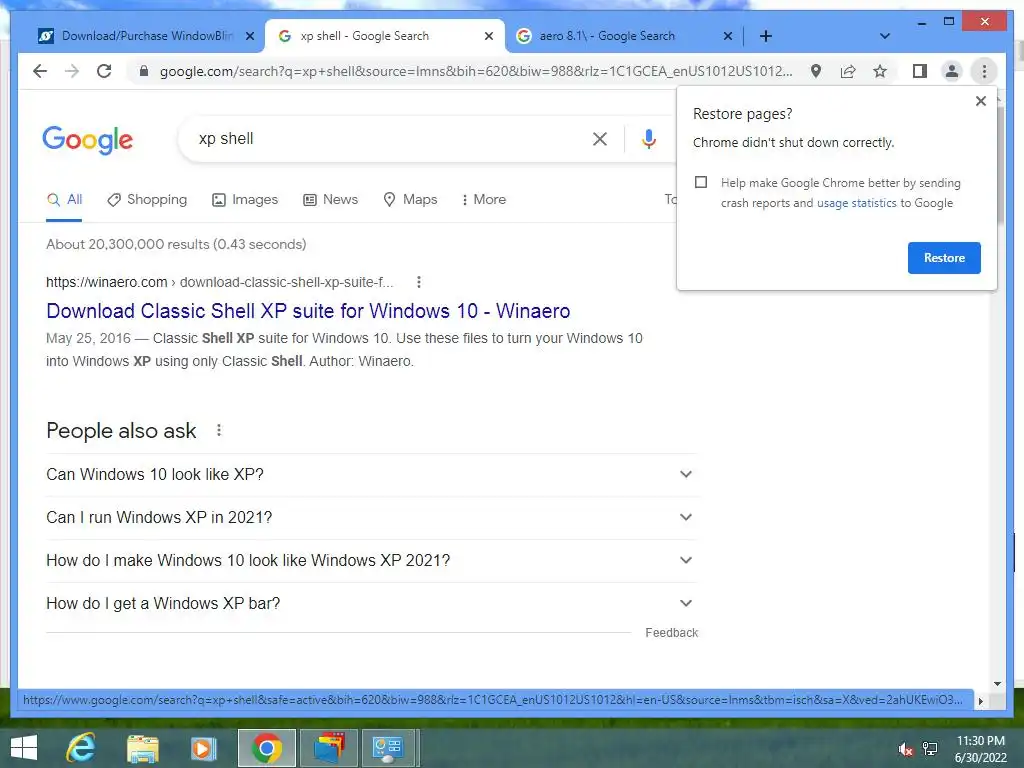Close the aero 8.1 search tab

coord(728,36)
